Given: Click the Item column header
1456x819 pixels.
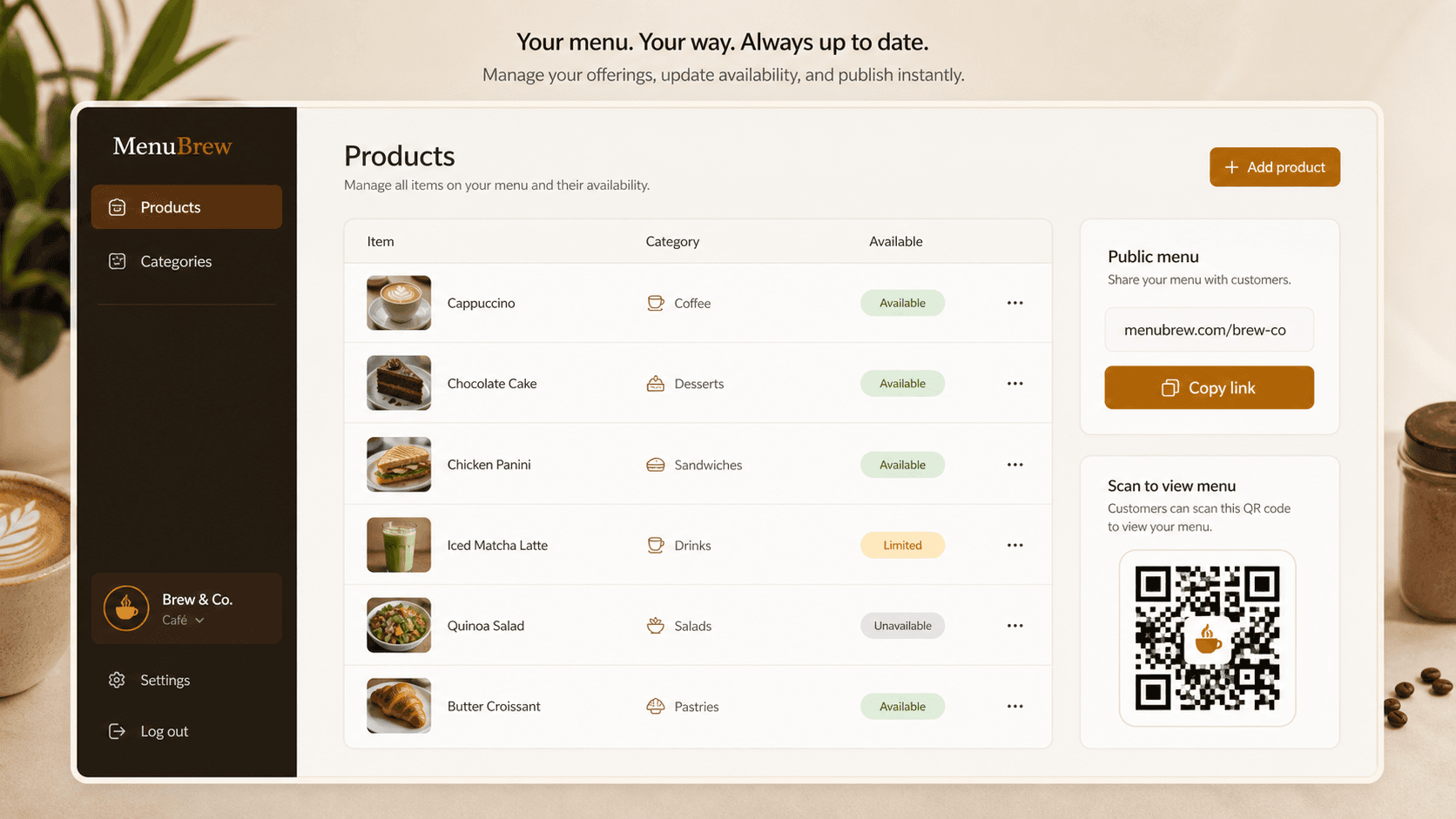Looking at the screenshot, I should click(x=381, y=242).
